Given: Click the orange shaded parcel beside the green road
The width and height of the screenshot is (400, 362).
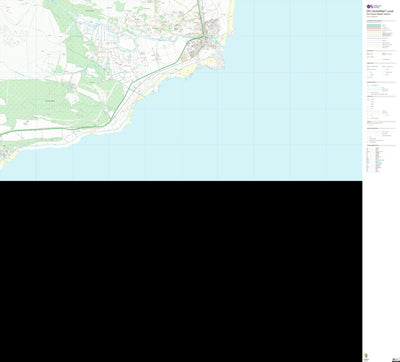Looking at the screenshot, I should (x=184, y=58).
